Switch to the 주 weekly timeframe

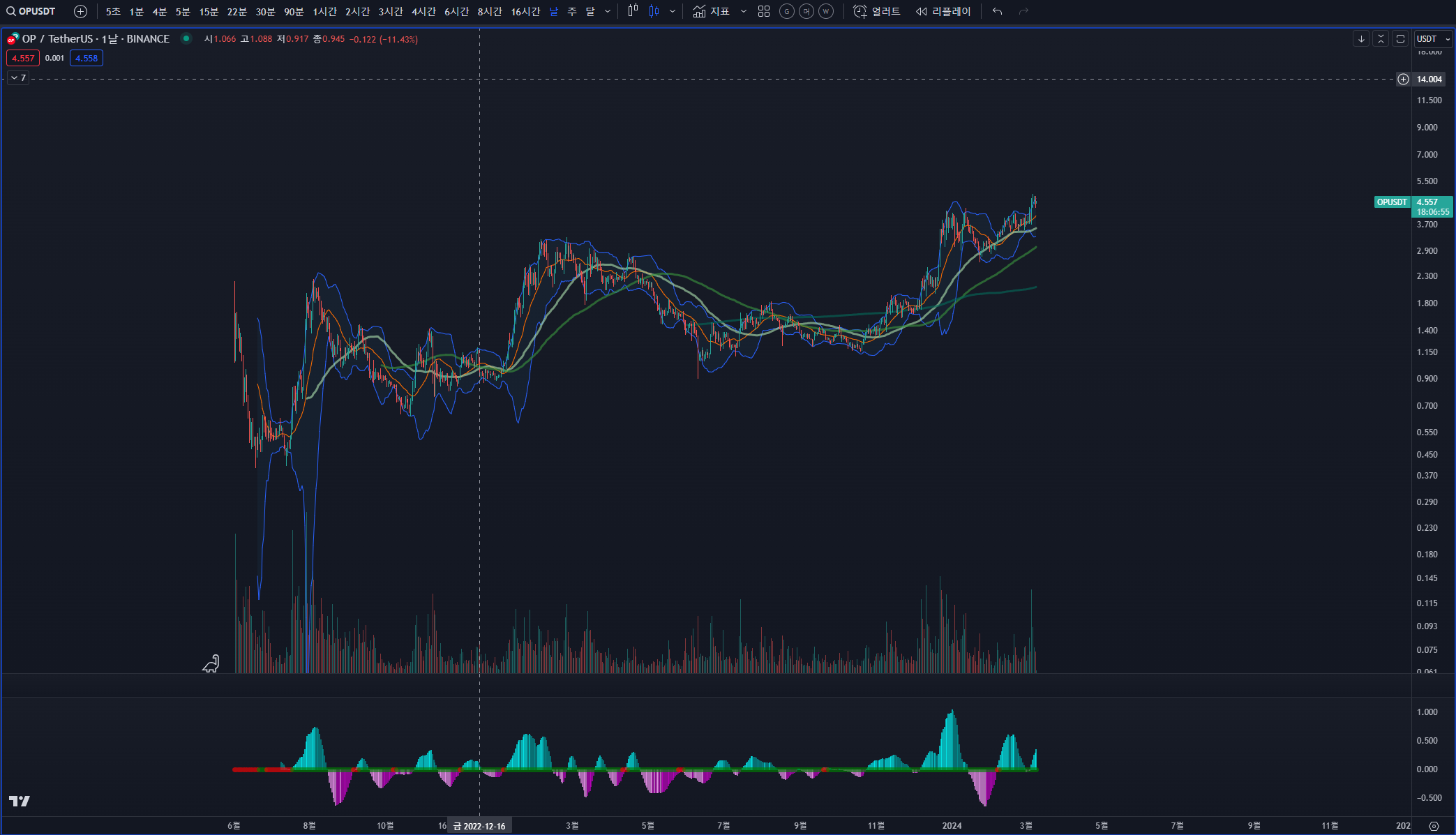click(x=572, y=11)
